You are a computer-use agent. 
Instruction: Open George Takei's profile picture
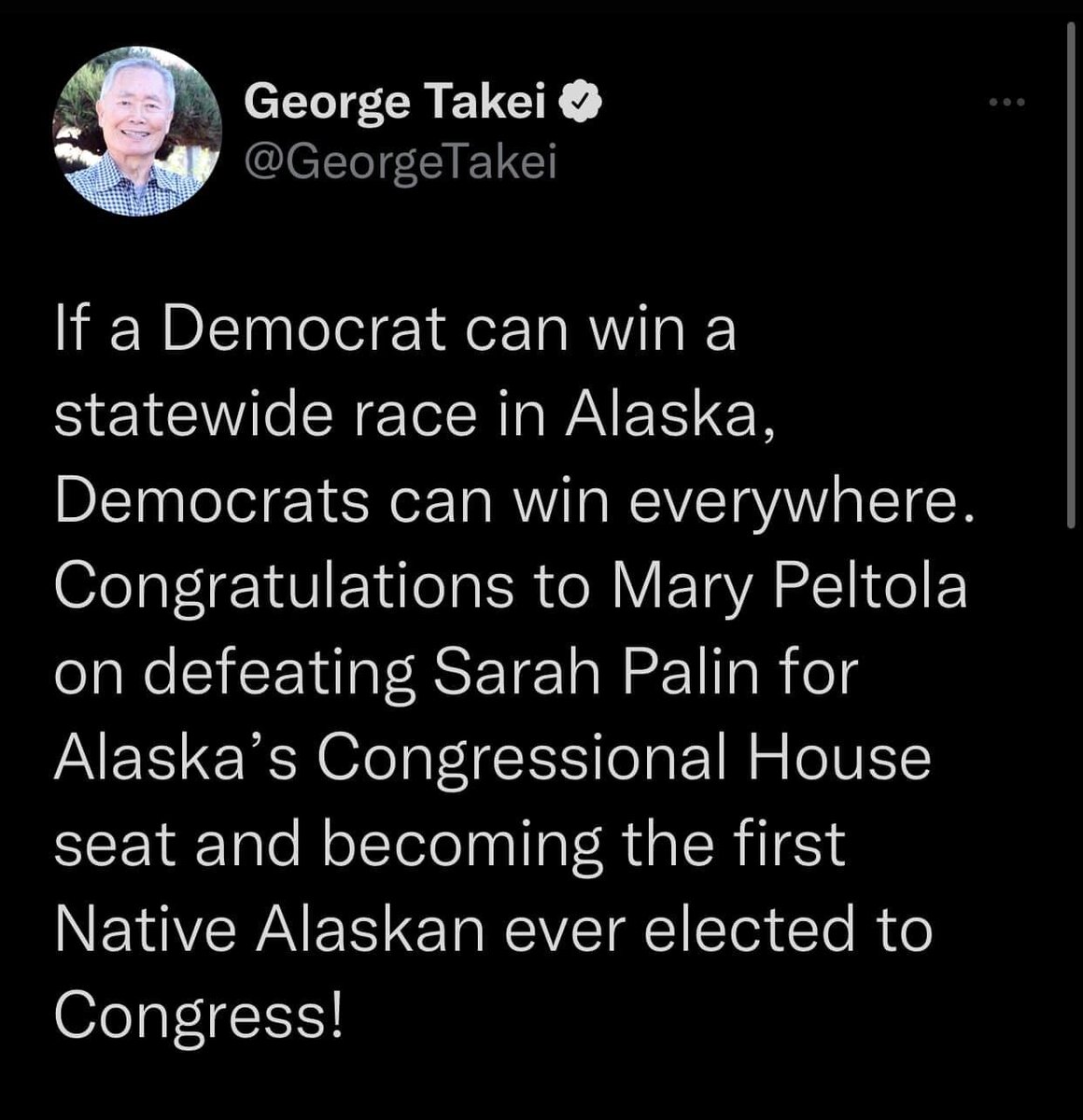coord(136,131)
